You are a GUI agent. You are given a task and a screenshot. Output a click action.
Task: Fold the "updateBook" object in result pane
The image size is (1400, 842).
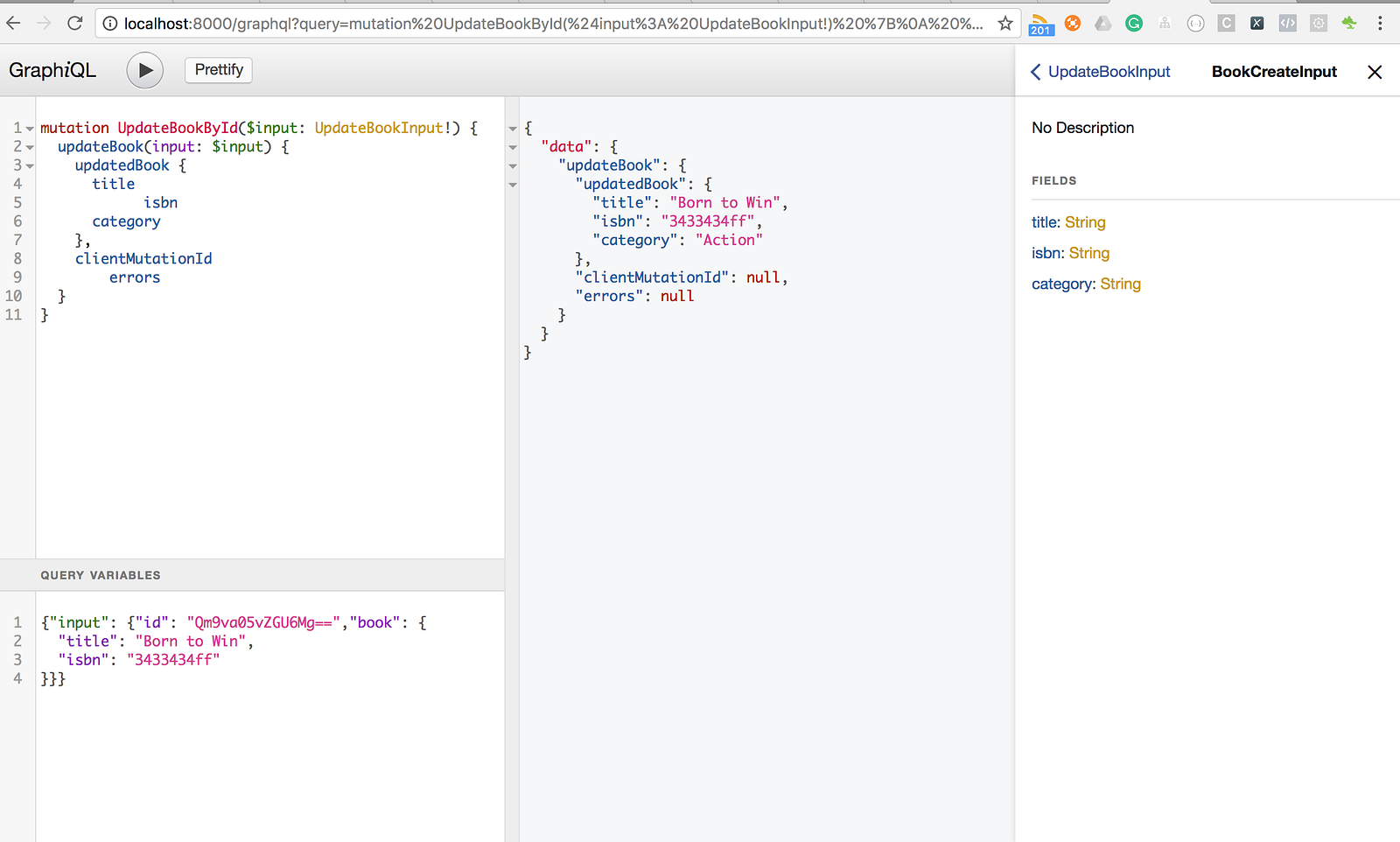point(513,165)
